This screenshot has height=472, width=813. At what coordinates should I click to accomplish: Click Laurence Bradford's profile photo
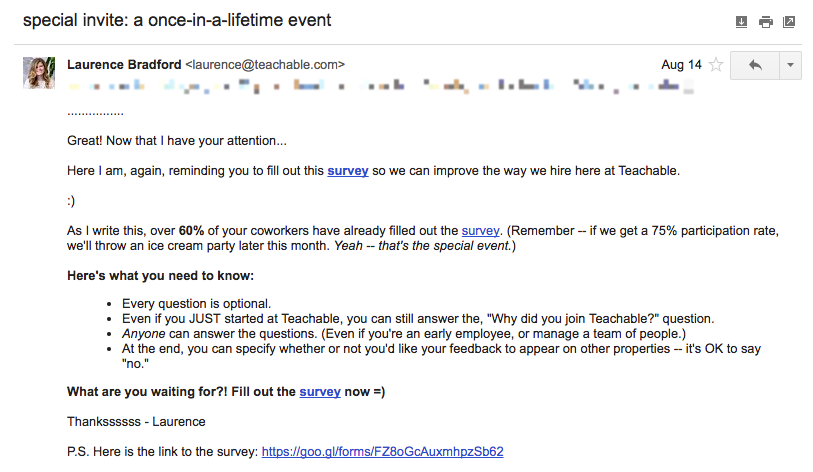click(x=40, y=73)
